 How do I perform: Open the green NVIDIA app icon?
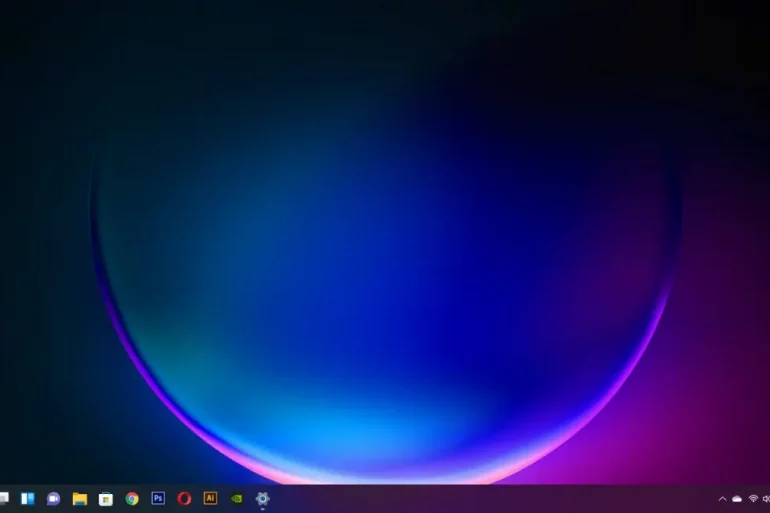[x=236, y=498]
